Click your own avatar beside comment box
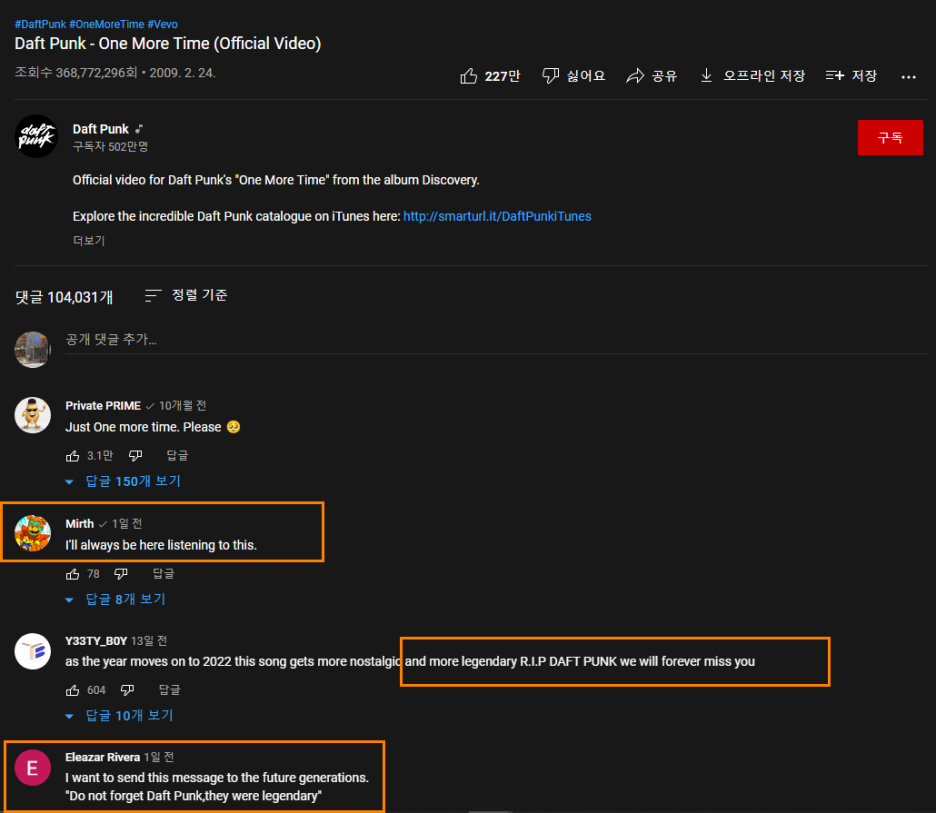 click(x=32, y=350)
